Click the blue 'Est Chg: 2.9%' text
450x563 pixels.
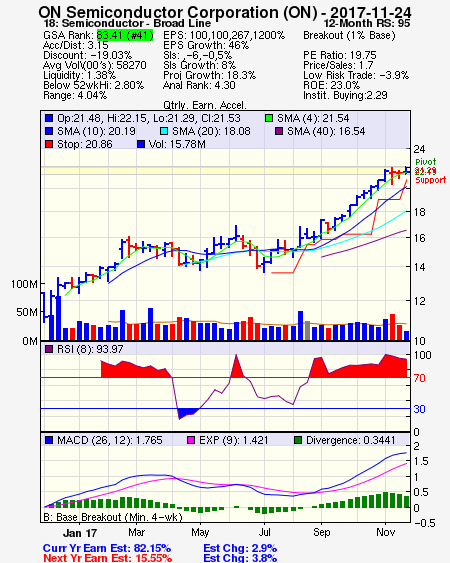[x=240, y=548]
